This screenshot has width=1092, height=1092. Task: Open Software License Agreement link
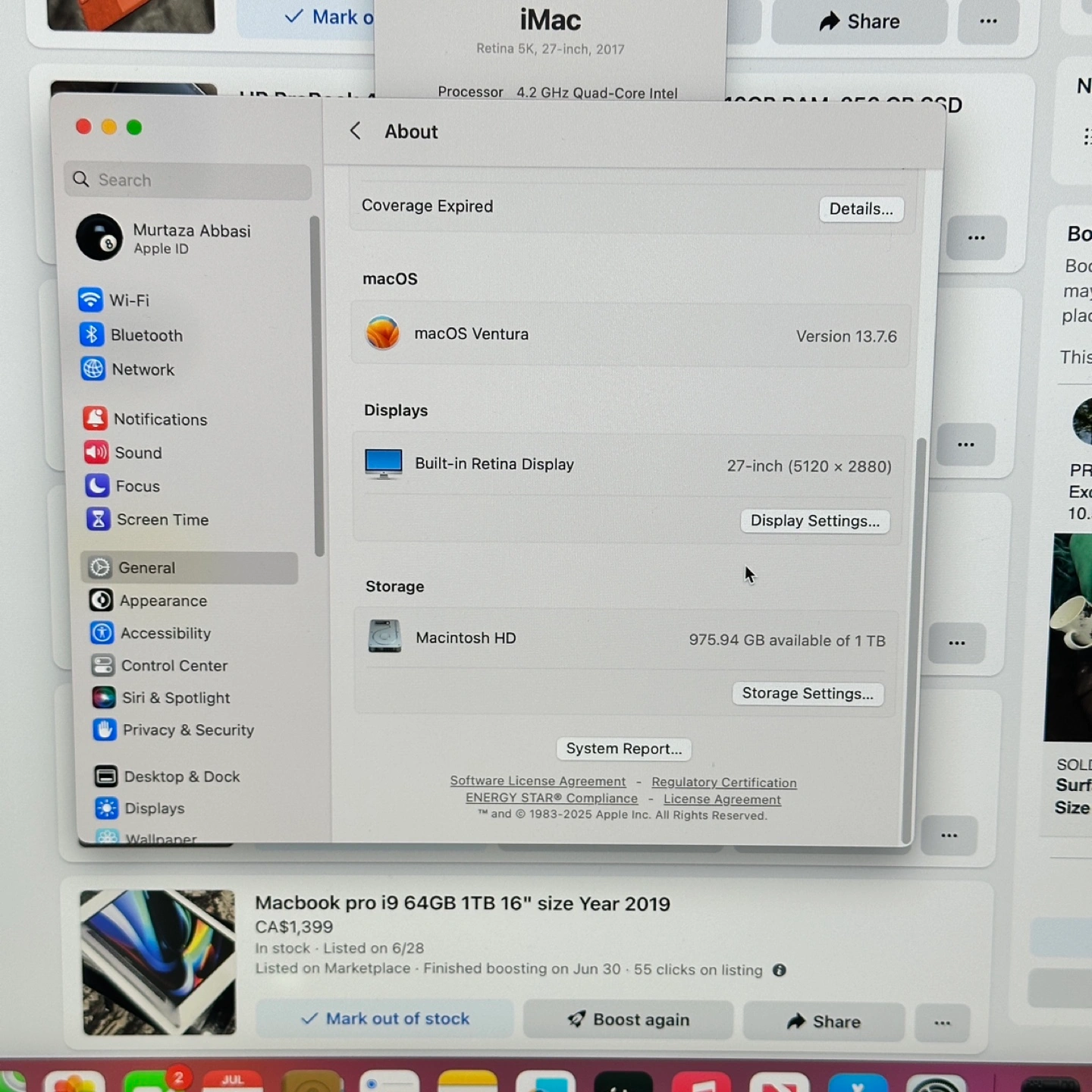[538, 781]
